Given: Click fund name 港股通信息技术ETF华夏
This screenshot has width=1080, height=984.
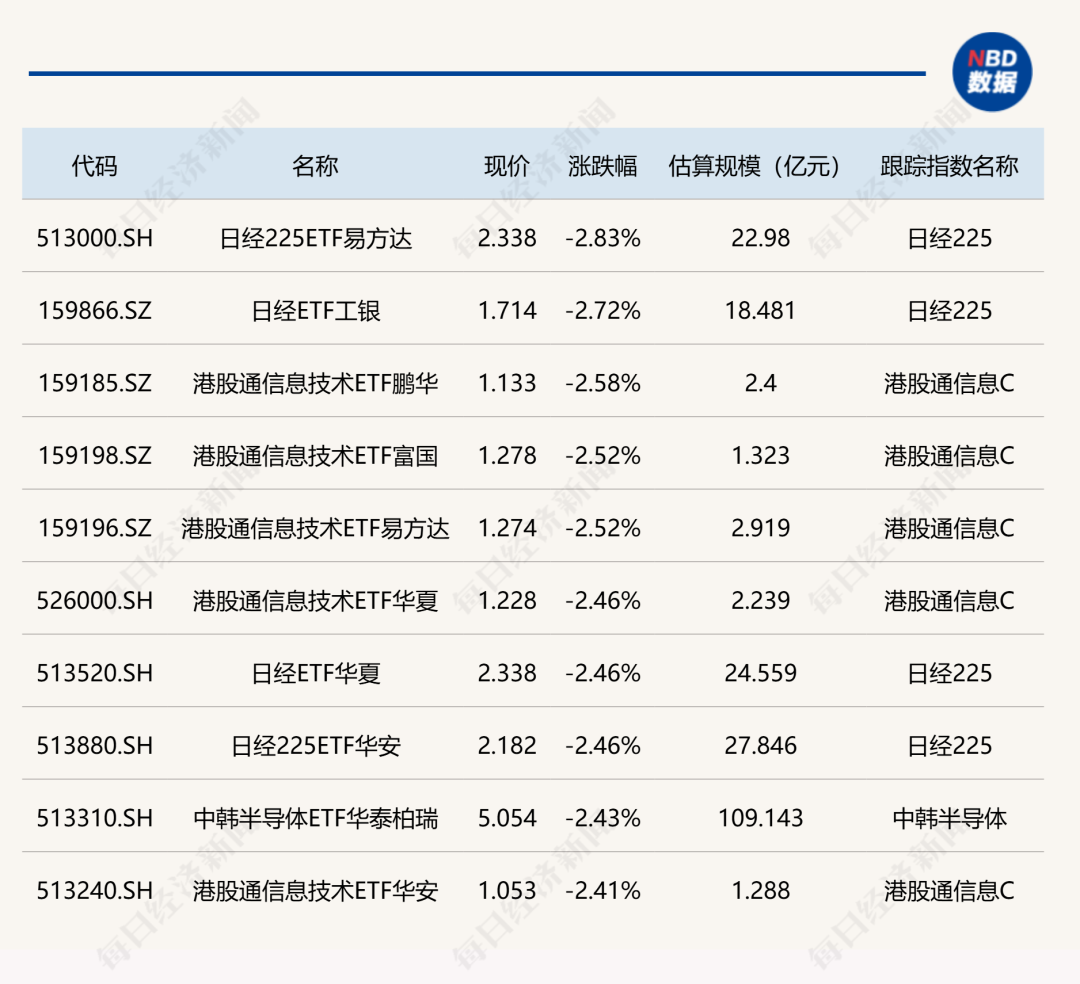Looking at the screenshot, I should (x=315, y=600).
